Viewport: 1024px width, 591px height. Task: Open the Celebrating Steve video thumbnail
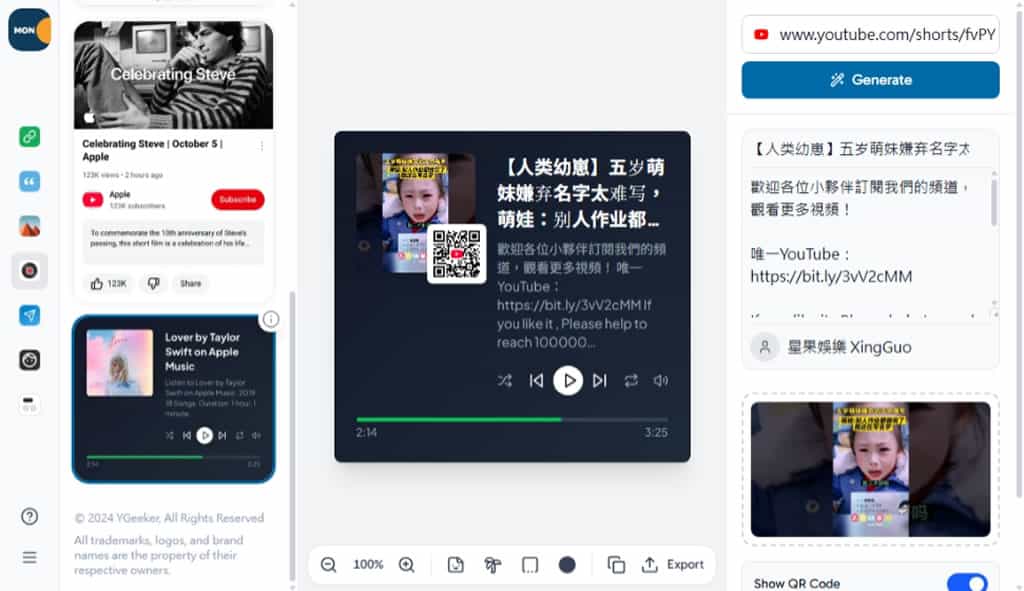point(174,75)
